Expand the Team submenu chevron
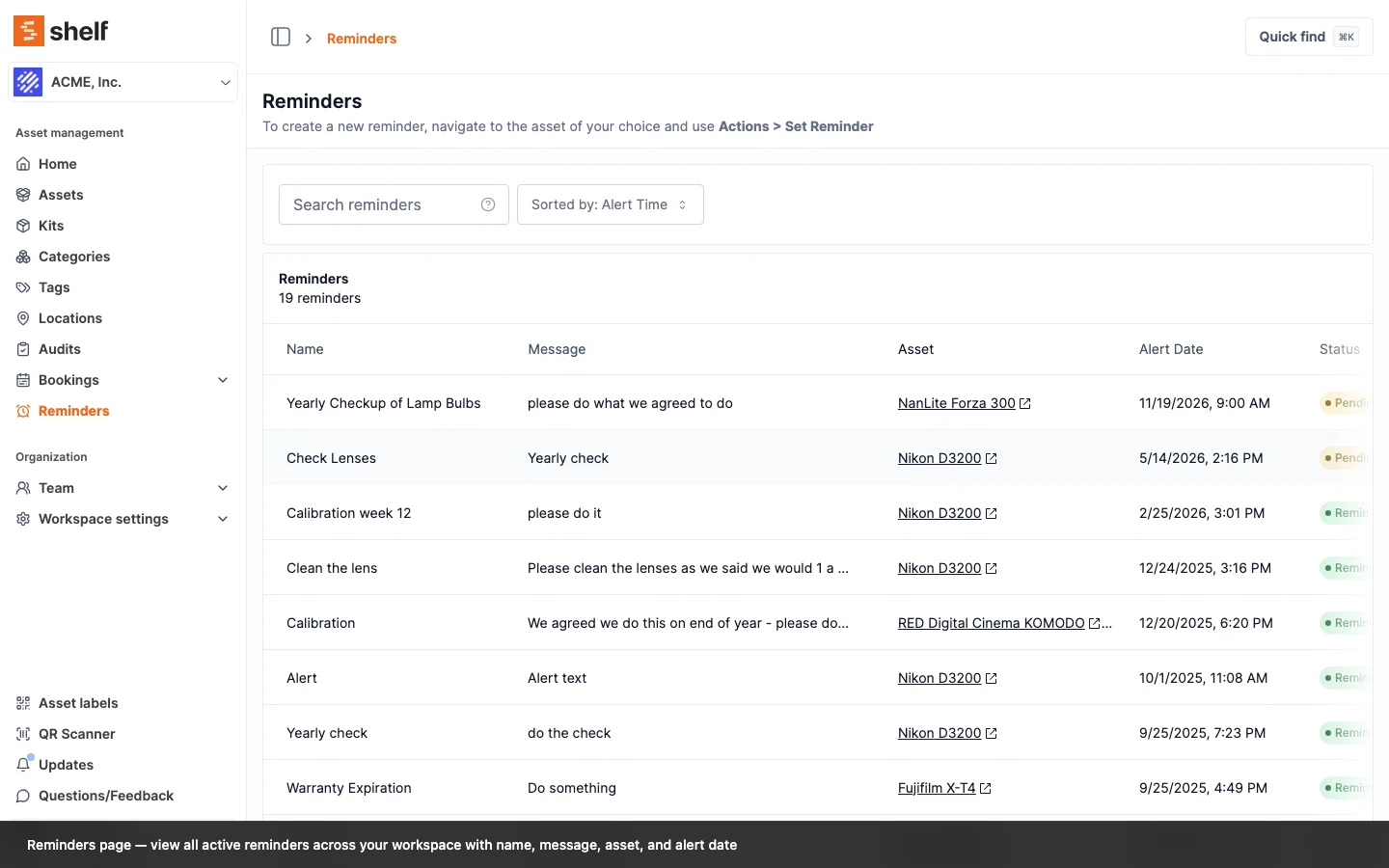The width and height of the screenshot is (1389, 868). 223,488
